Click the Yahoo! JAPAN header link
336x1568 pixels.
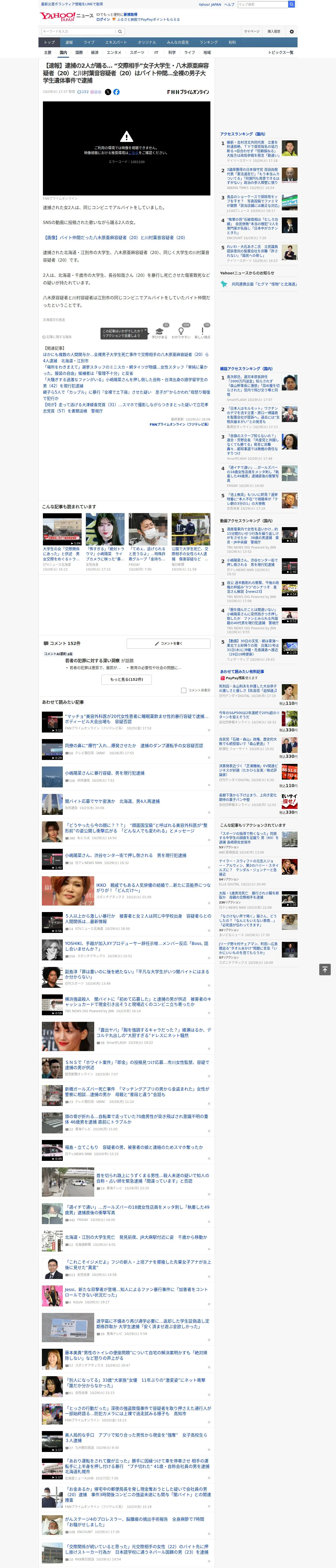coord(210,4)
